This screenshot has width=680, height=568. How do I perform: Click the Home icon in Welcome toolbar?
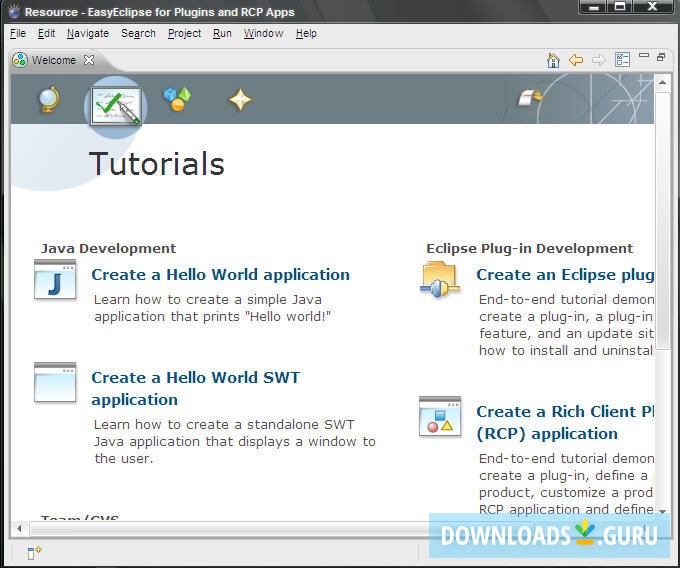click(553, 60)
